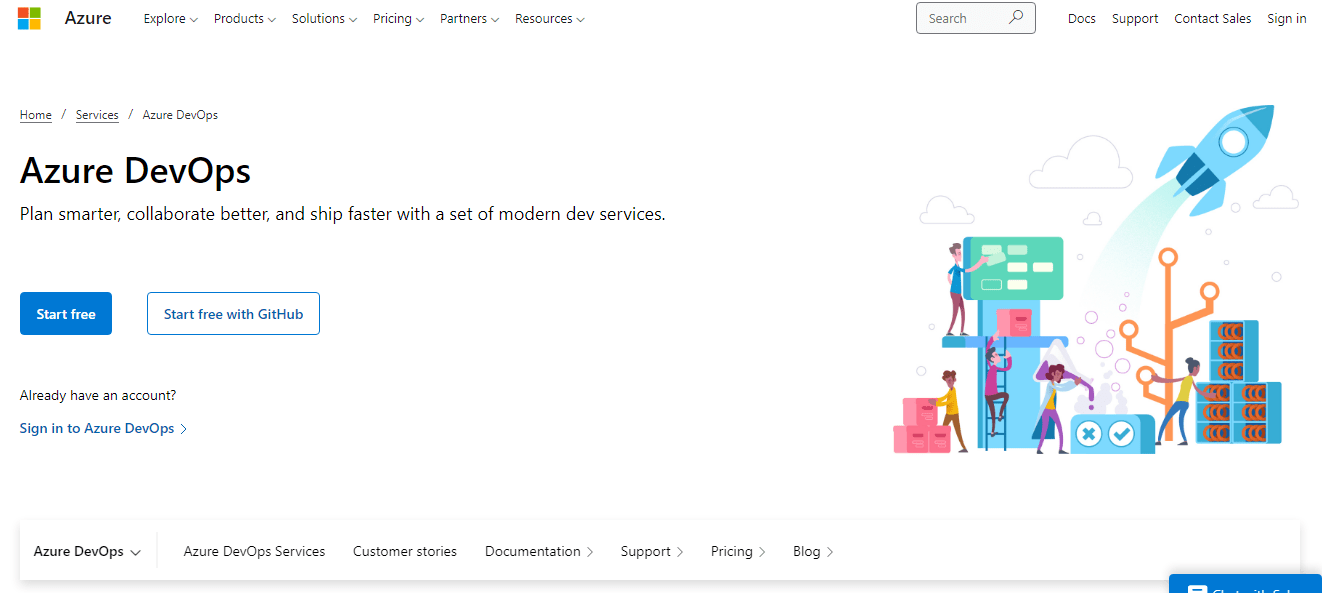This screenshot has height=593, width=1322.
Task: Go to Services breadcrumb
Action: [x=97, y=115]
